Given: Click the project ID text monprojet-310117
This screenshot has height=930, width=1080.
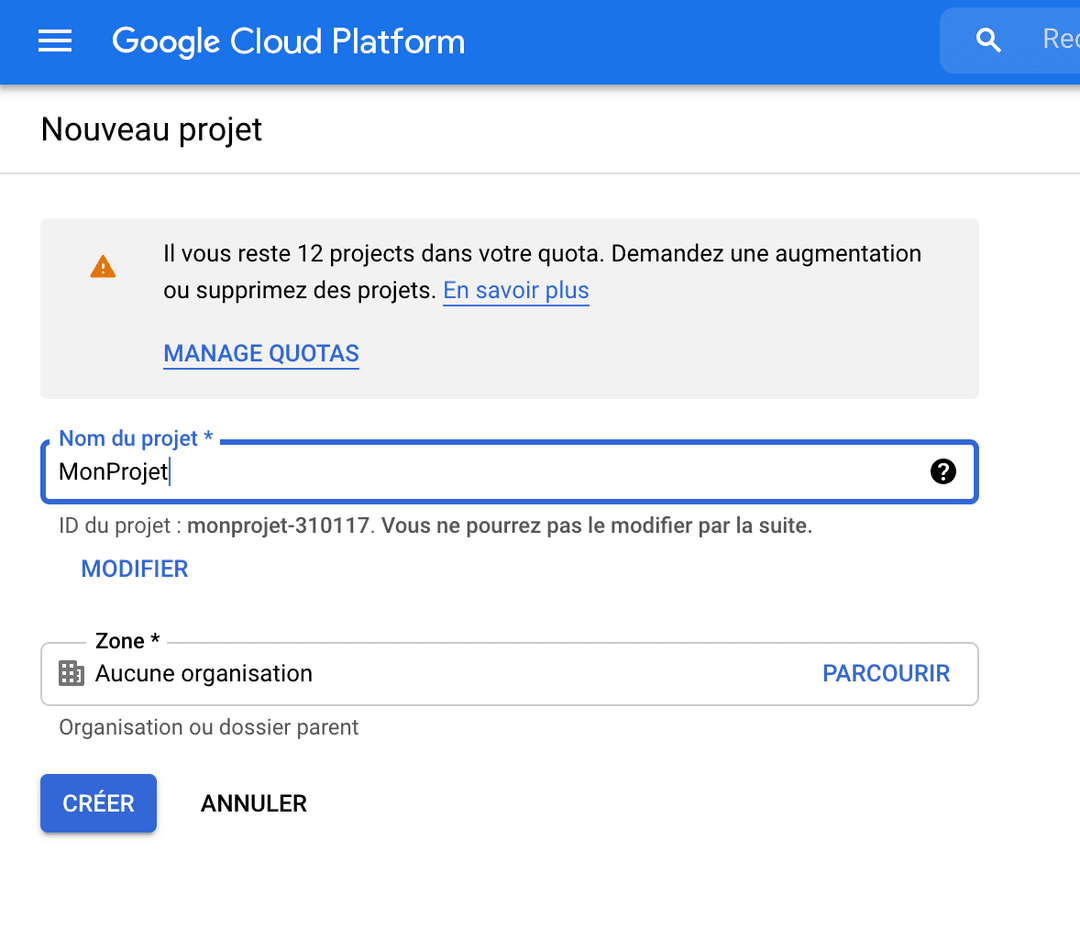Looking at the screenshot, I should coord(278,526).
